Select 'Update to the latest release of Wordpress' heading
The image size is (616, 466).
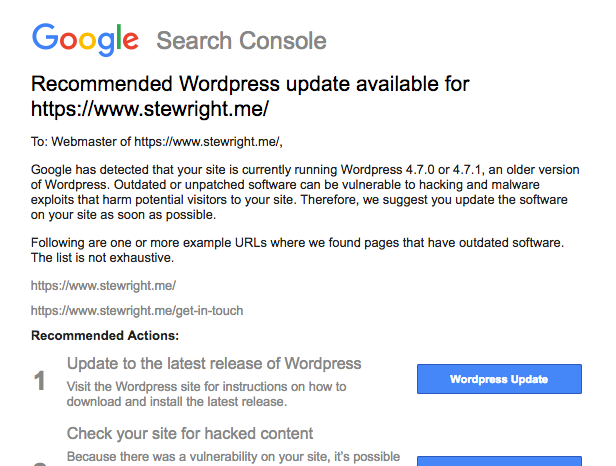click(214, 364)
